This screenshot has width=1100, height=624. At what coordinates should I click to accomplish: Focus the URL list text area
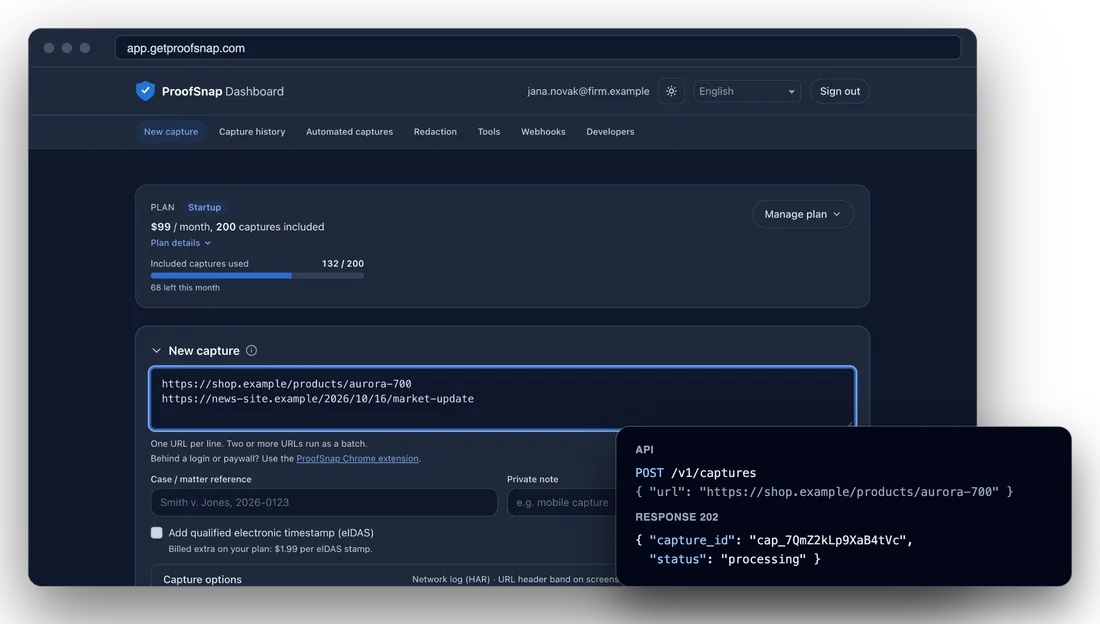point(502,398)
